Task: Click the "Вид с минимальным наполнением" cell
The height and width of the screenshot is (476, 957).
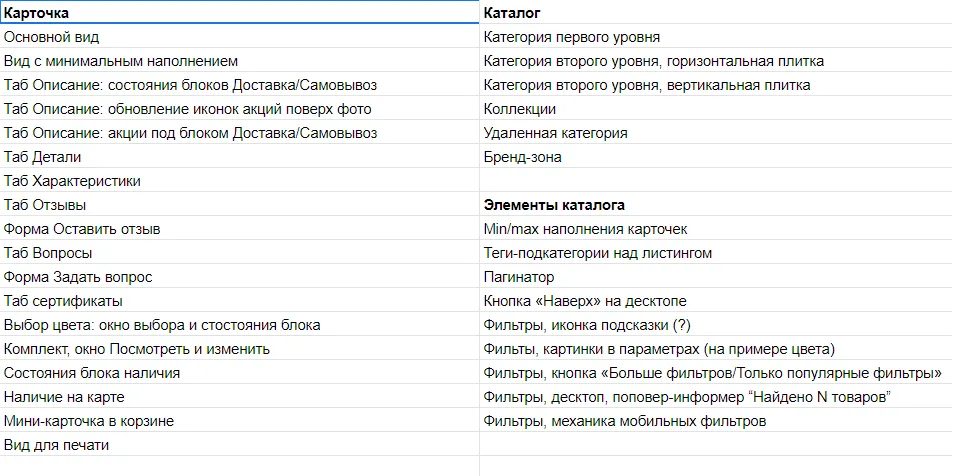Action: pos(121,61)
